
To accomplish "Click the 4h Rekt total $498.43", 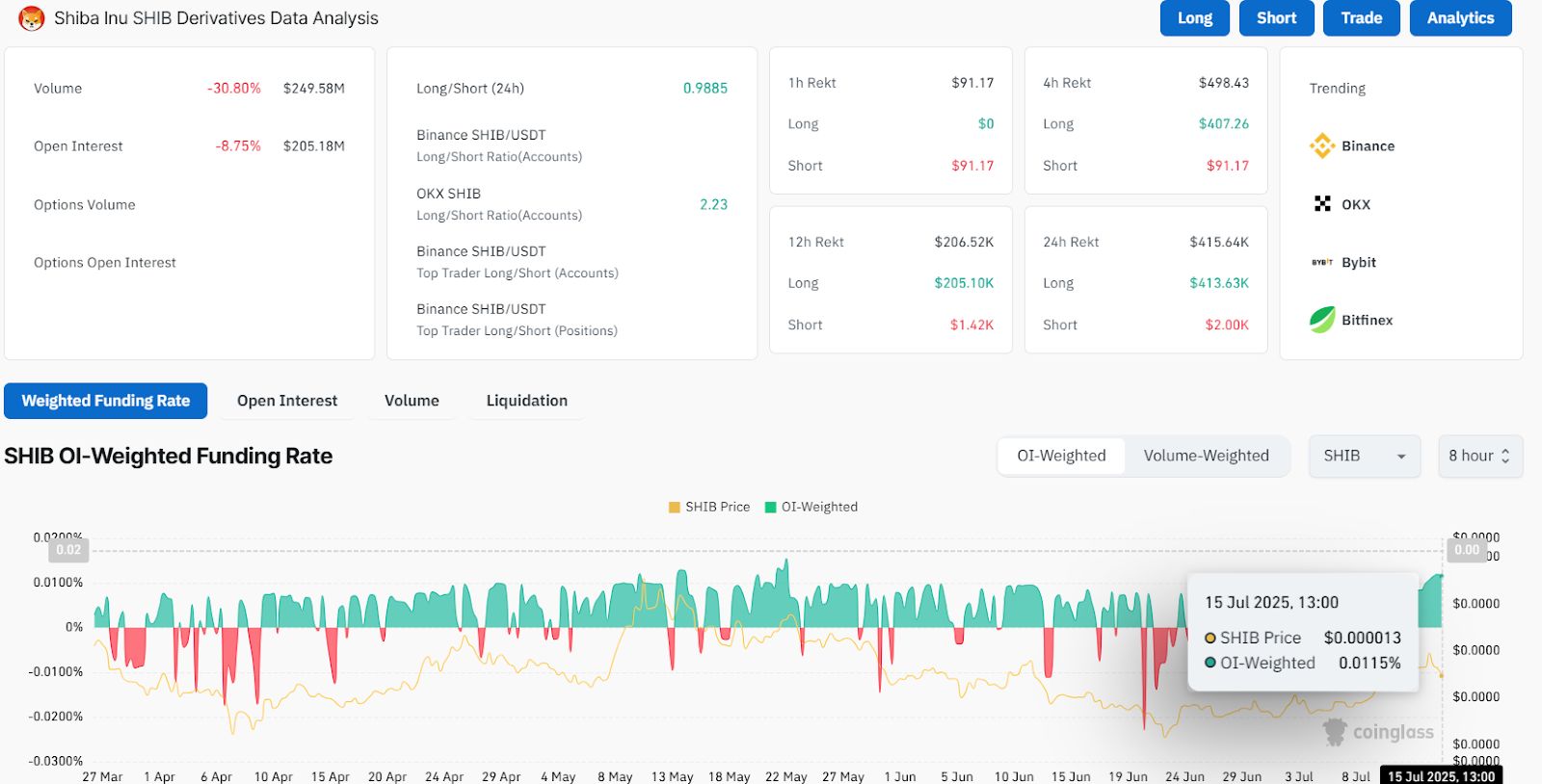I will pyautogui.click(x=1224, y=83).
